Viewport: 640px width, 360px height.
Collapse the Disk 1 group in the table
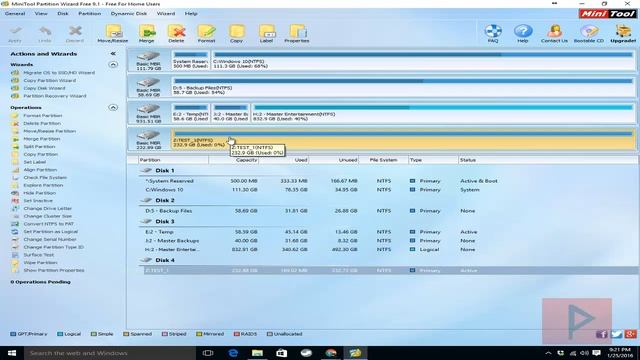coord(146,170)
